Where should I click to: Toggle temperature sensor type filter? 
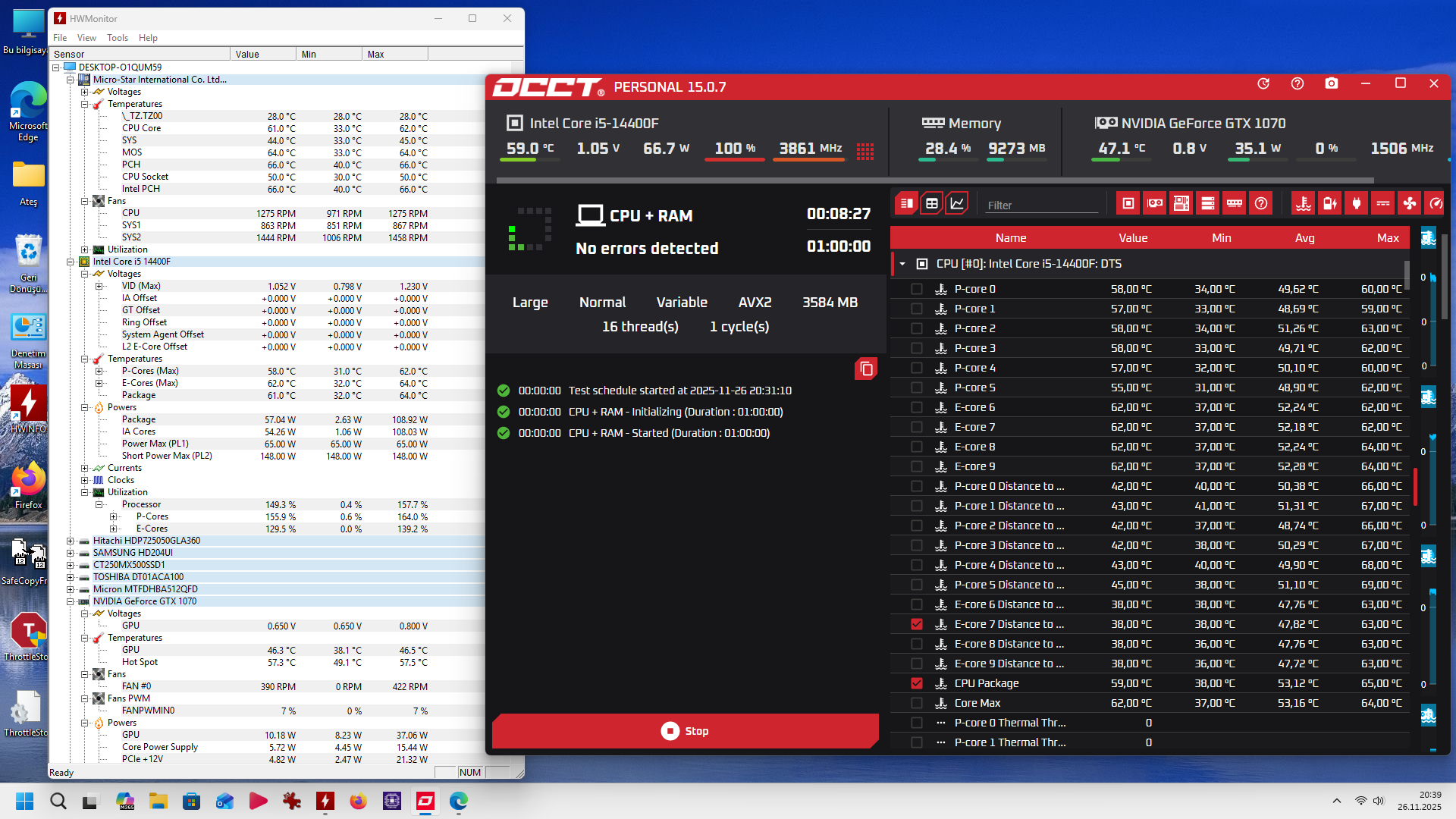coord(1304,203)
